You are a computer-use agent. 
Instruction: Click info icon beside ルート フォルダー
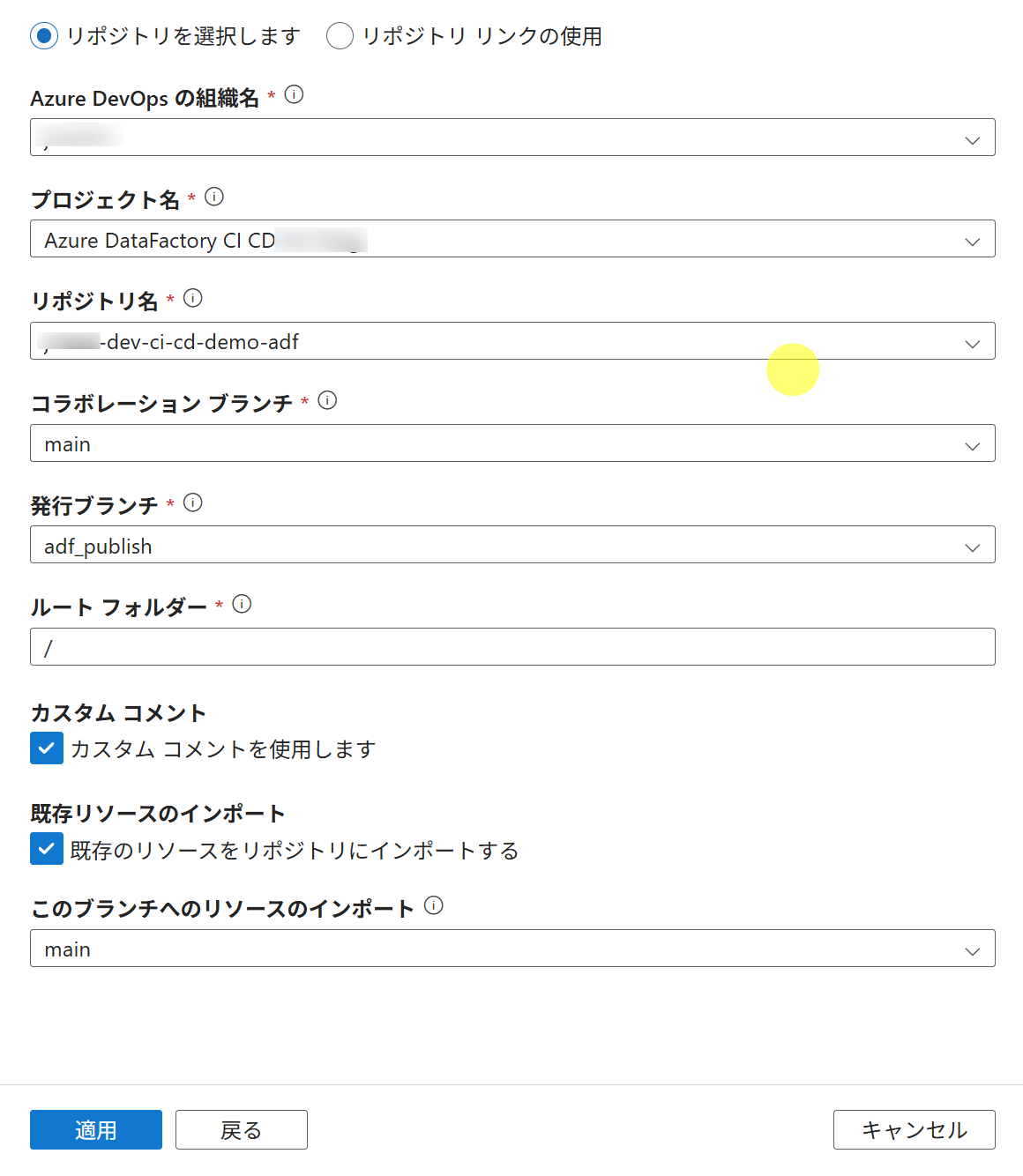pos(242,604)
